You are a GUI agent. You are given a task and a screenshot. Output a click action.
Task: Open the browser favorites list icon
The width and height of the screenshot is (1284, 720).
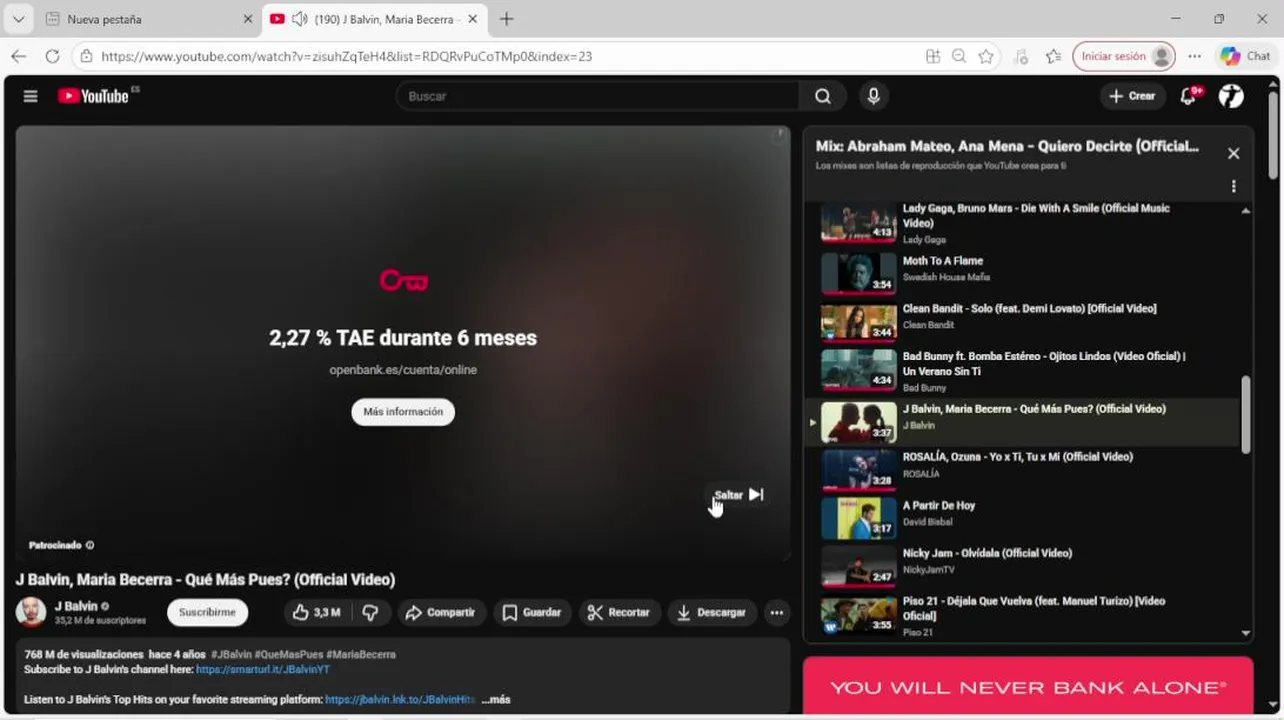pyautogui.click(x=1054, y=56)
